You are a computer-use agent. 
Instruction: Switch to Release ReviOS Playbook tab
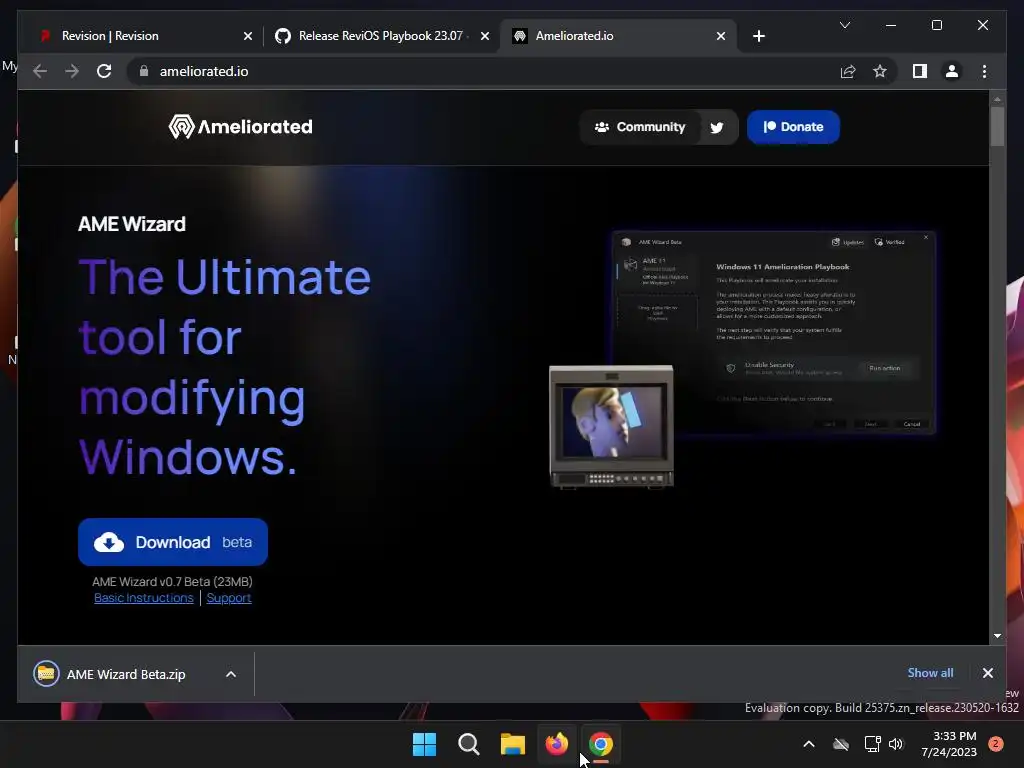382,36
